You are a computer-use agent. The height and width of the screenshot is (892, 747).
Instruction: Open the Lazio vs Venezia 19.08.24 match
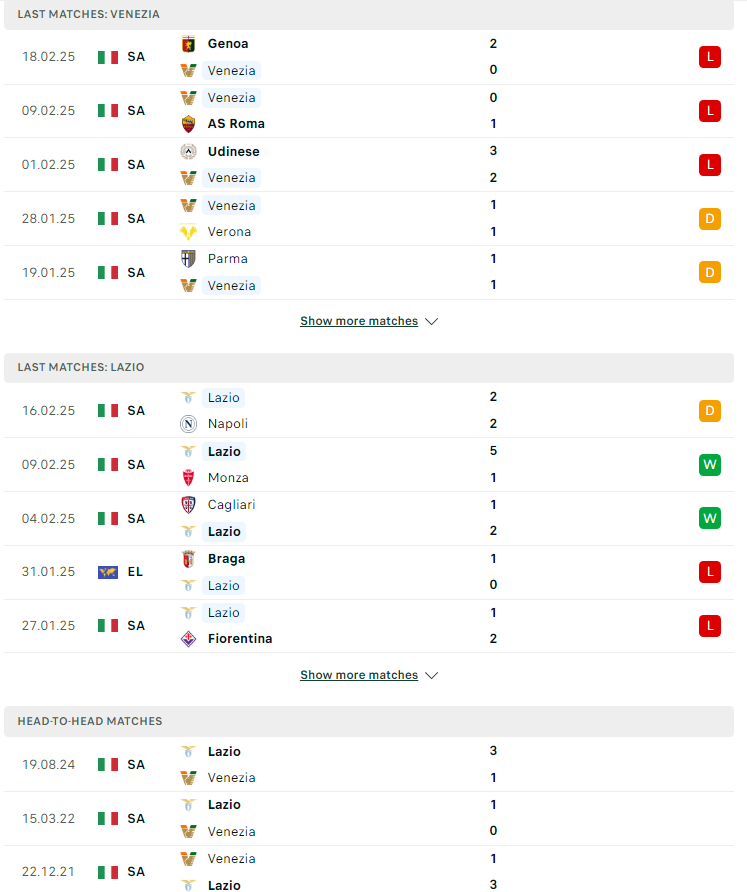tap(369, 765)
